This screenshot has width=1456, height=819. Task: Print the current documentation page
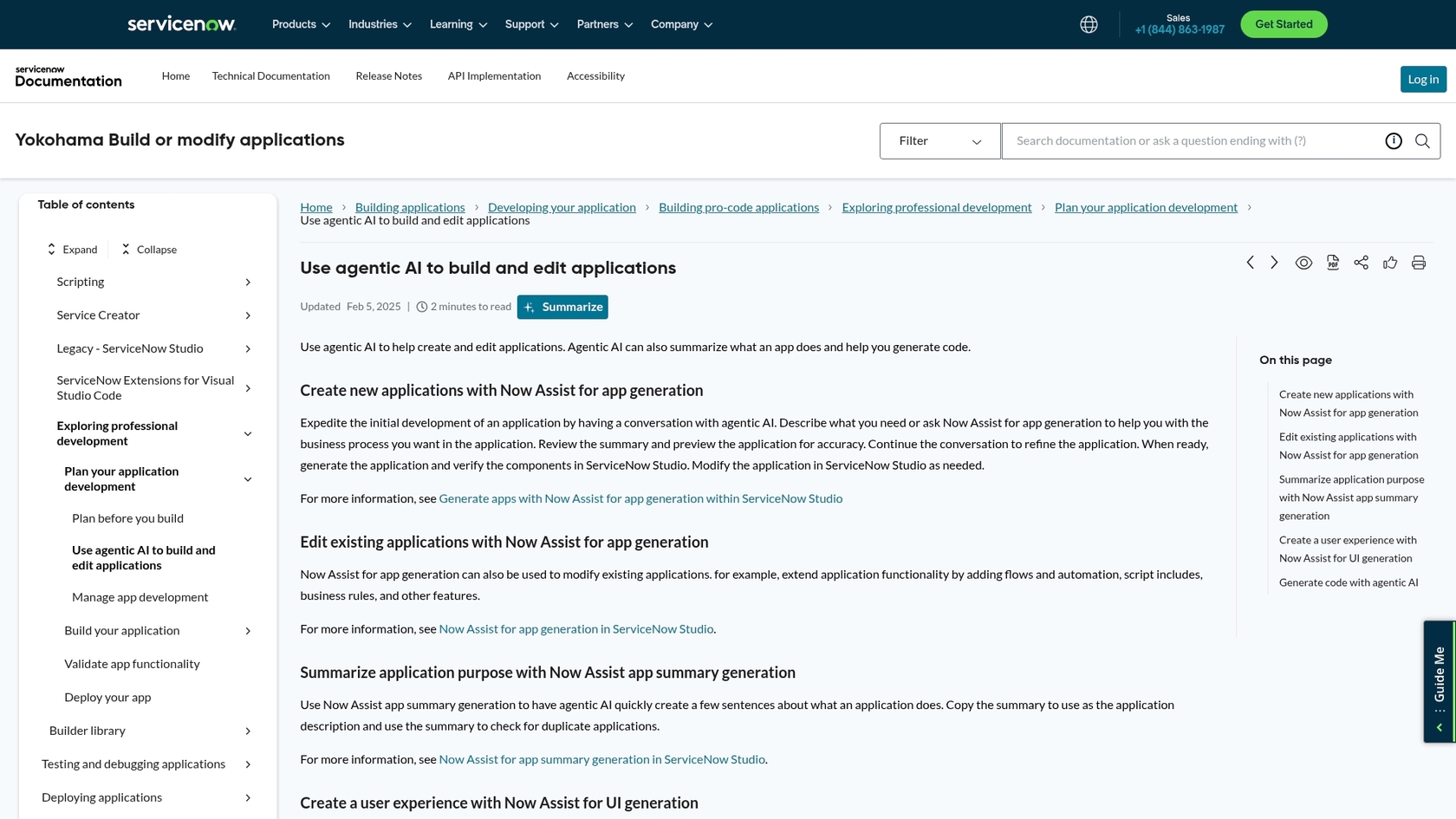point(1419,263)
